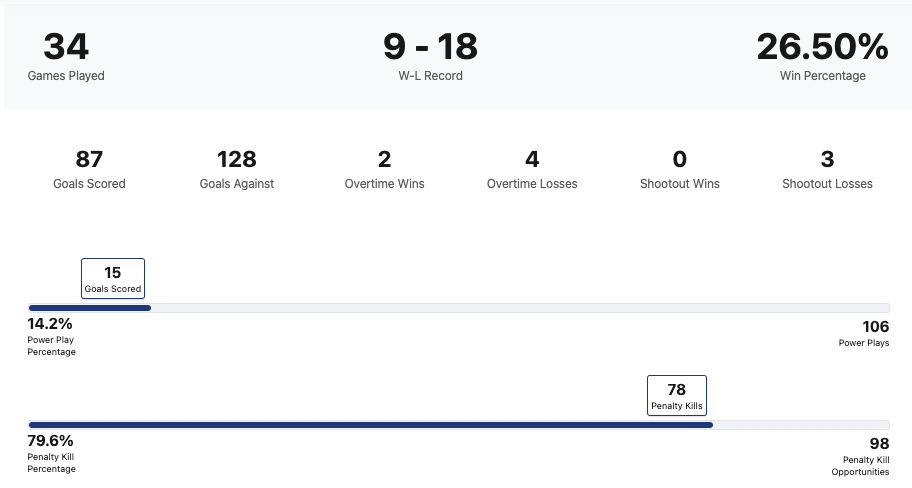Viewport: 912px width, 488px height.
Task: Click the filled part of power play bar
Action: pyautogui.click(x=90, y=308)
